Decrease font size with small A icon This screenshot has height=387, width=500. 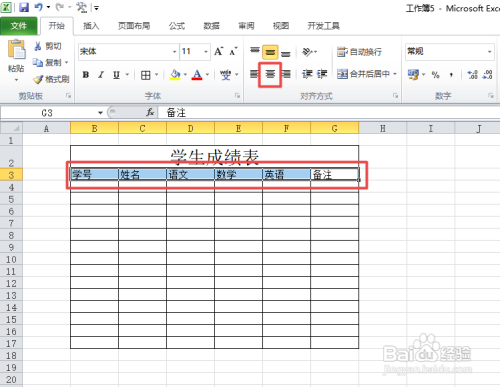pos(233,52)
